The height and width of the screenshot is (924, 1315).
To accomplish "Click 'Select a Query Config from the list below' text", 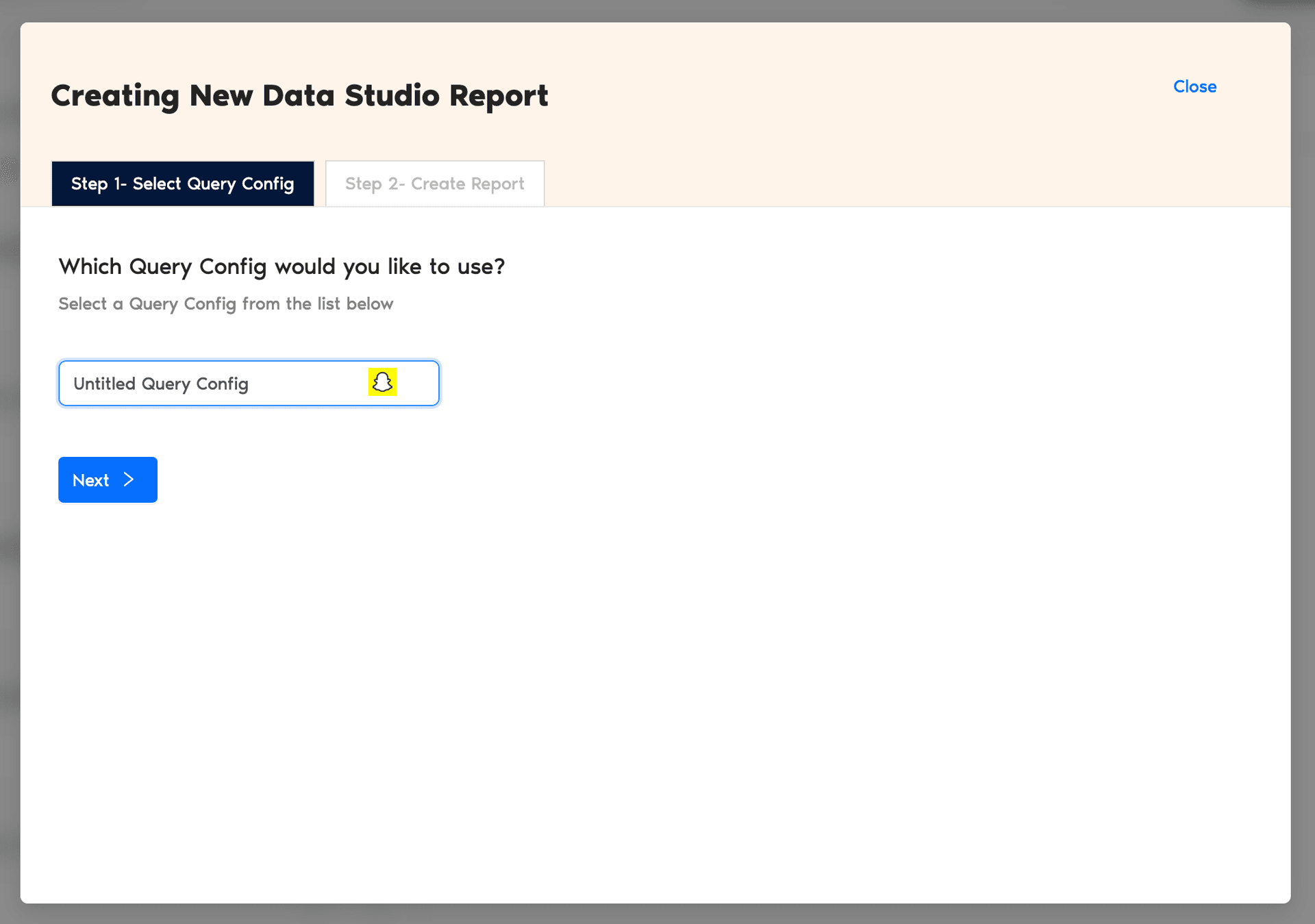I will point(226,304).
